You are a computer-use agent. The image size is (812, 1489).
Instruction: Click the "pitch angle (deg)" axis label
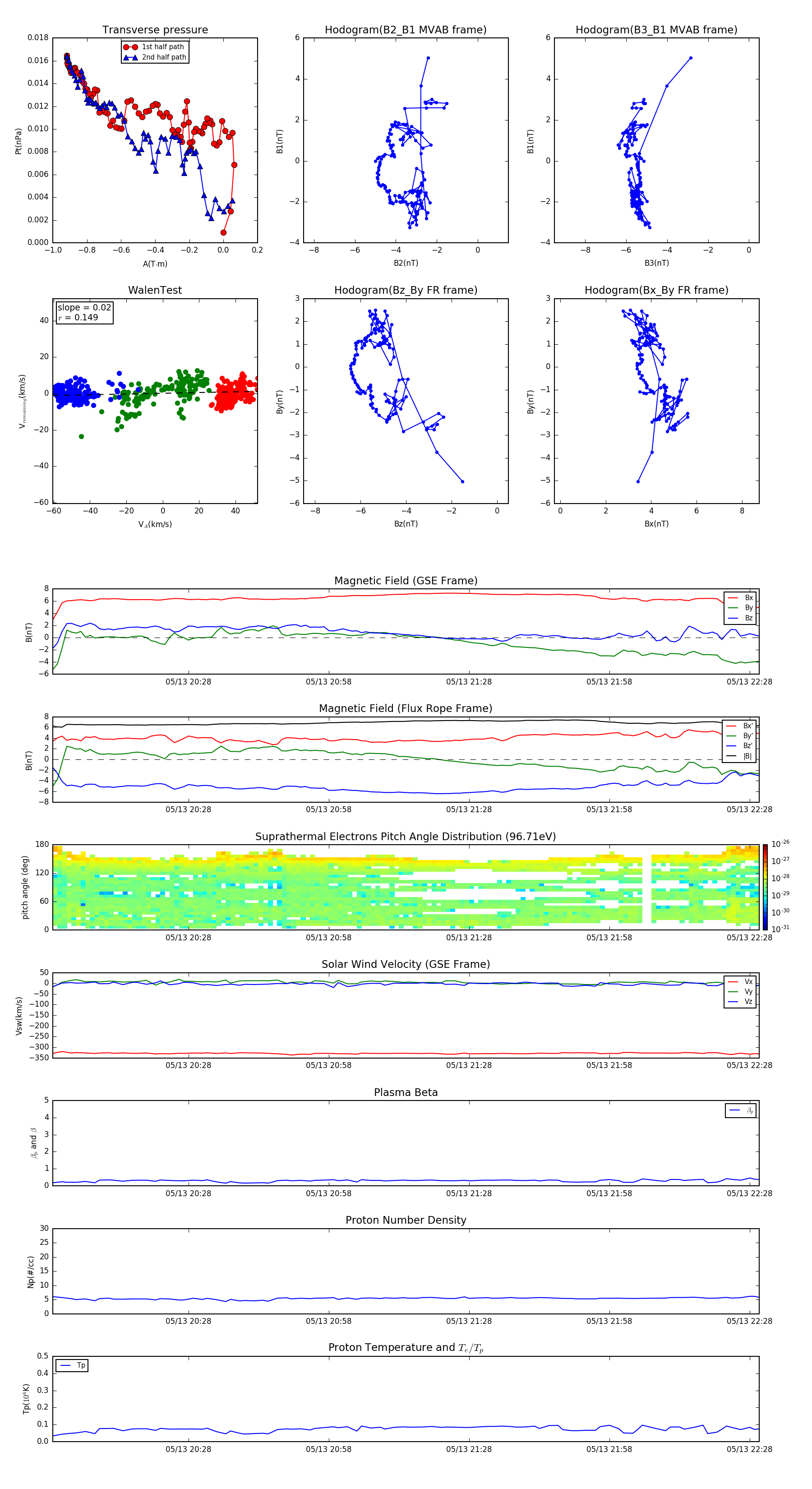(x=25, y=887)
